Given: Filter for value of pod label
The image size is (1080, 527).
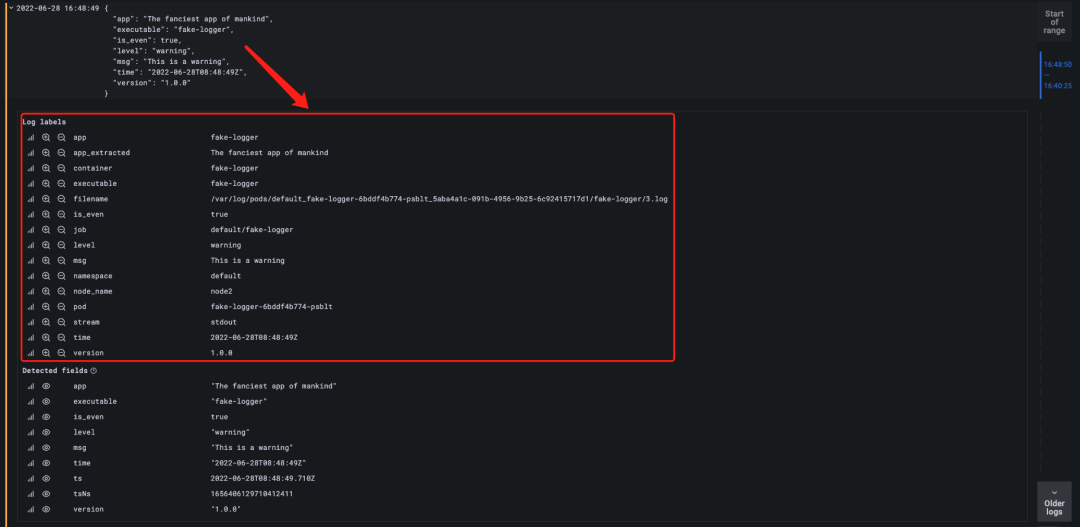Looking at the screenshot, I should [x=46, y=307].
